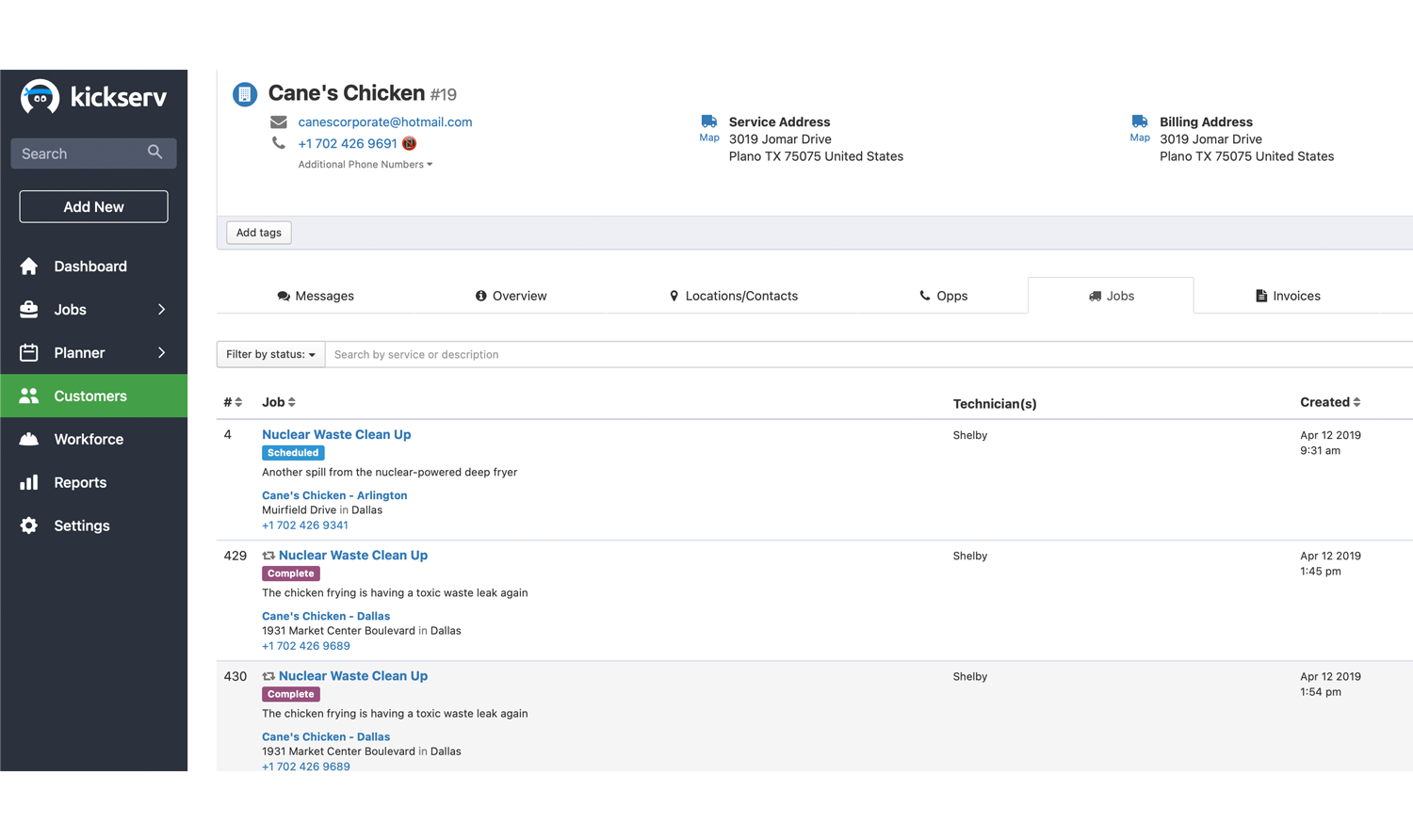Expand the Planner sidebar submenu chevron

coord(162,352)
